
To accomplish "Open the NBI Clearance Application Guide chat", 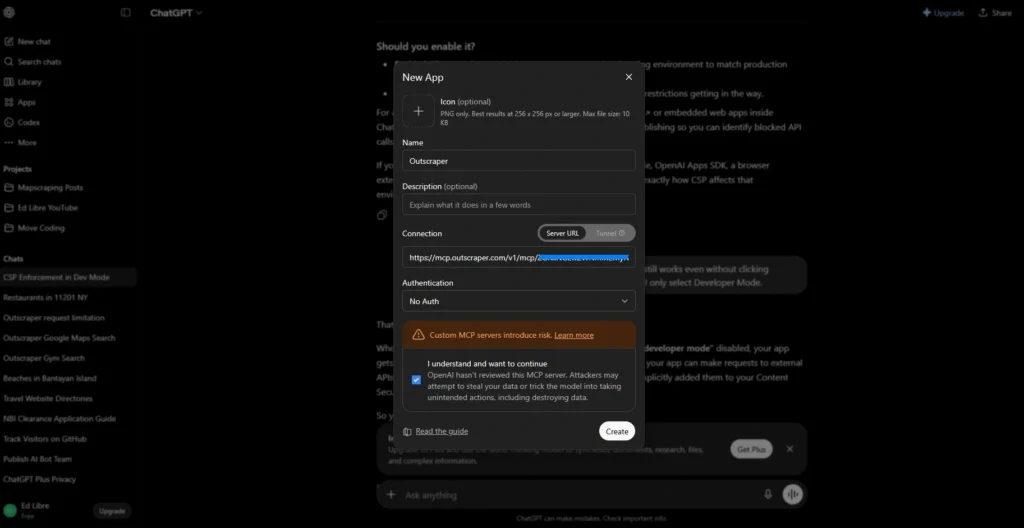I will [59, 419].
